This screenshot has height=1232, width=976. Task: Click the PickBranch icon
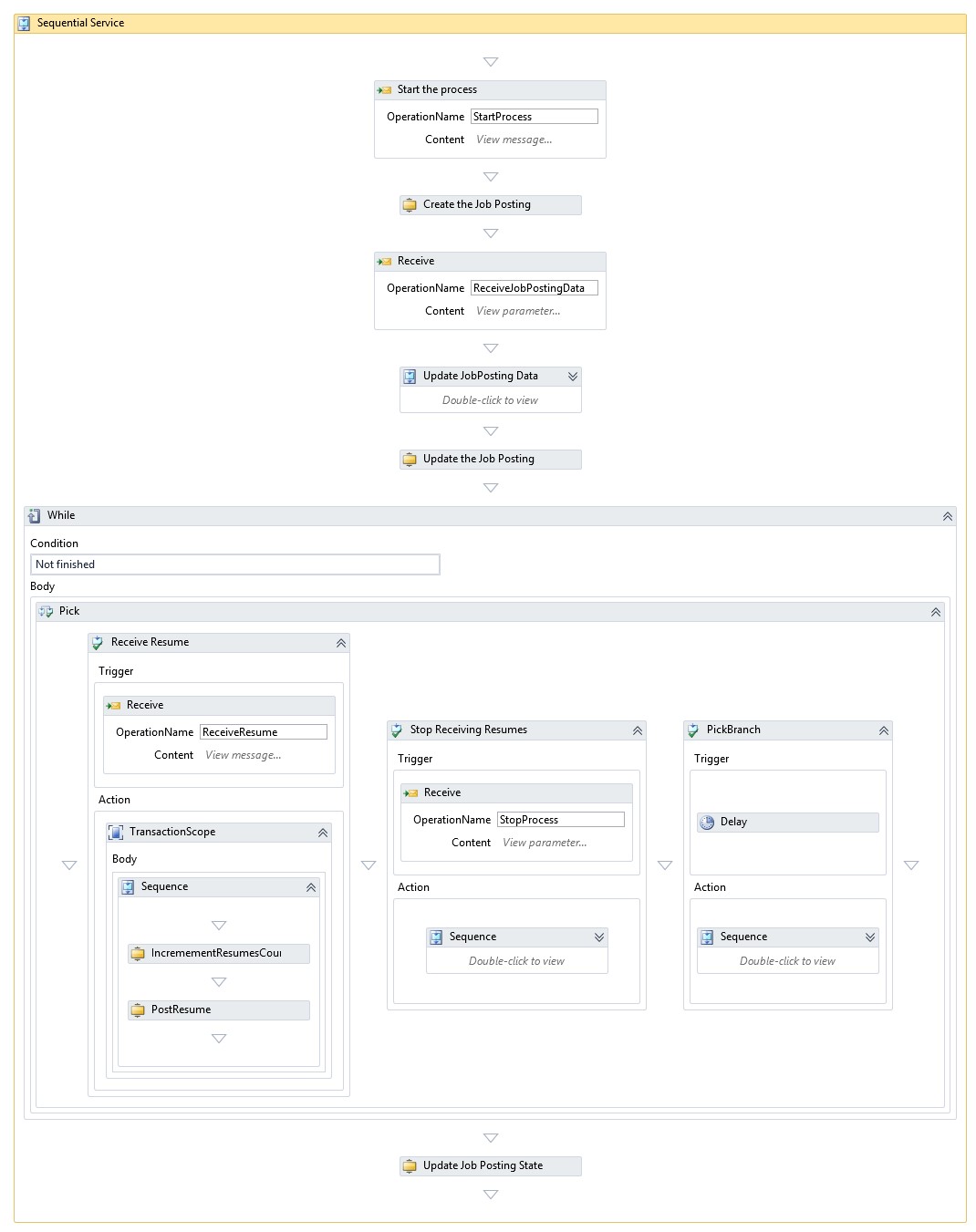click(693, 730)
